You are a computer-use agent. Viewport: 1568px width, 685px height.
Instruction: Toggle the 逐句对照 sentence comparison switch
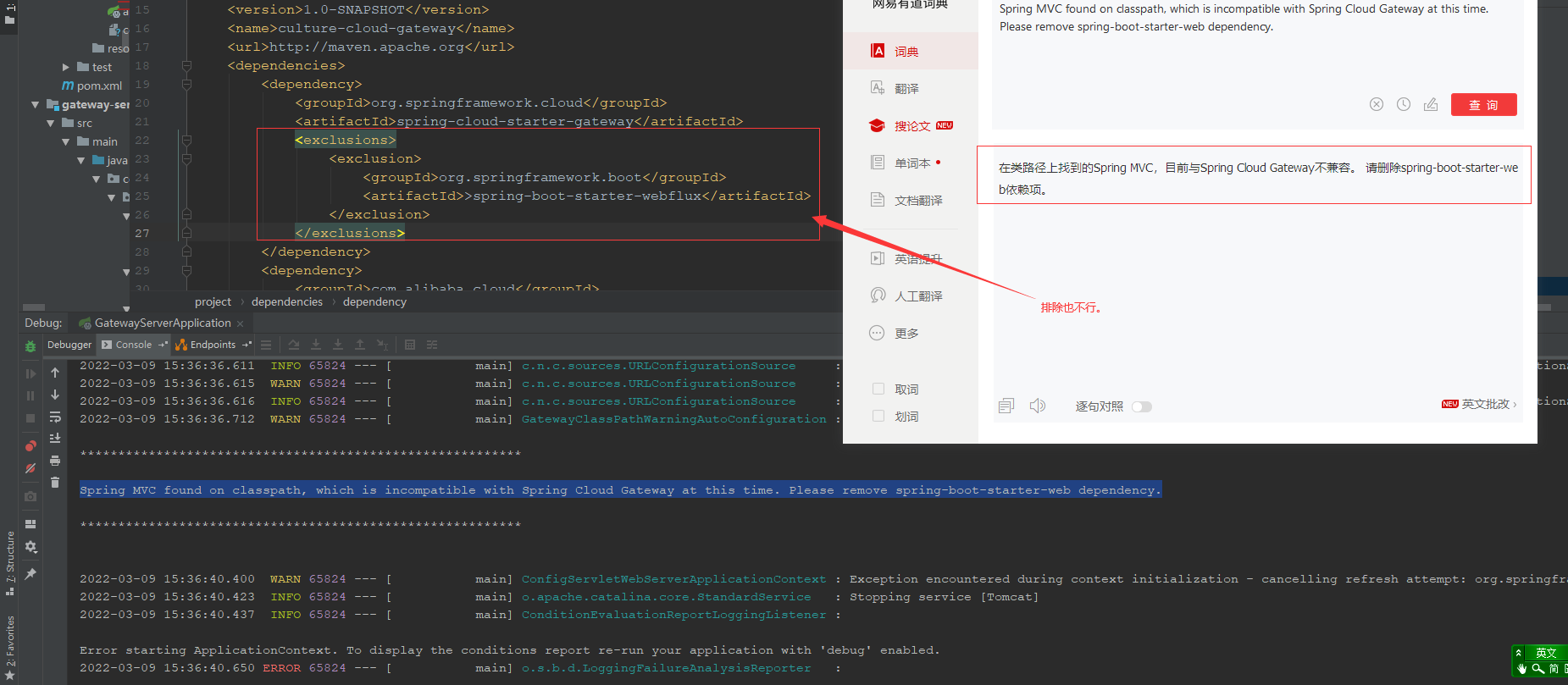[x=1142, y=406]
